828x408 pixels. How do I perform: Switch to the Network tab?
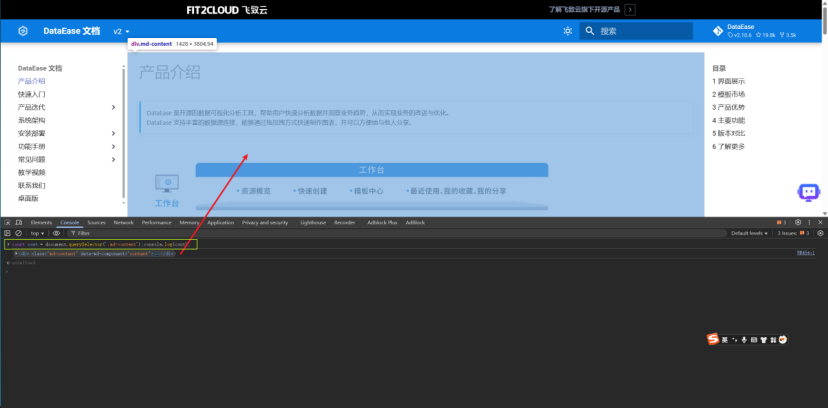(x=124, y=223)
